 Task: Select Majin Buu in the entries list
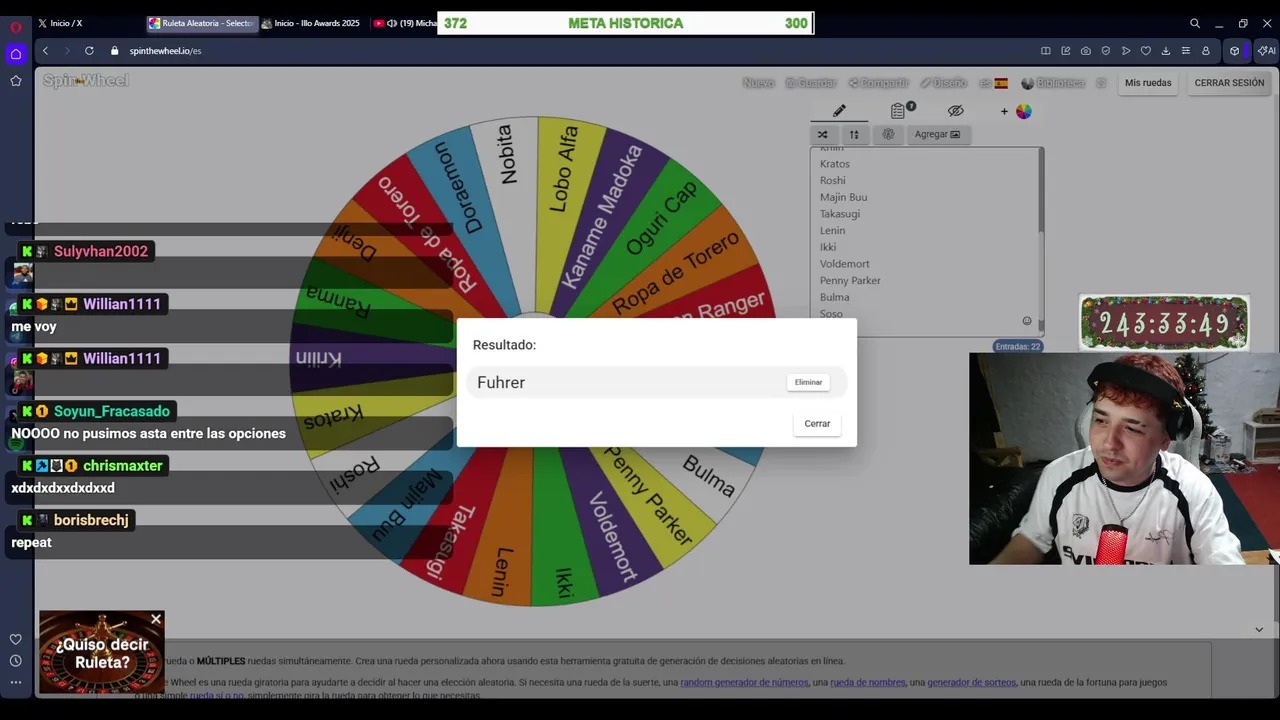(x=843, y=197)
